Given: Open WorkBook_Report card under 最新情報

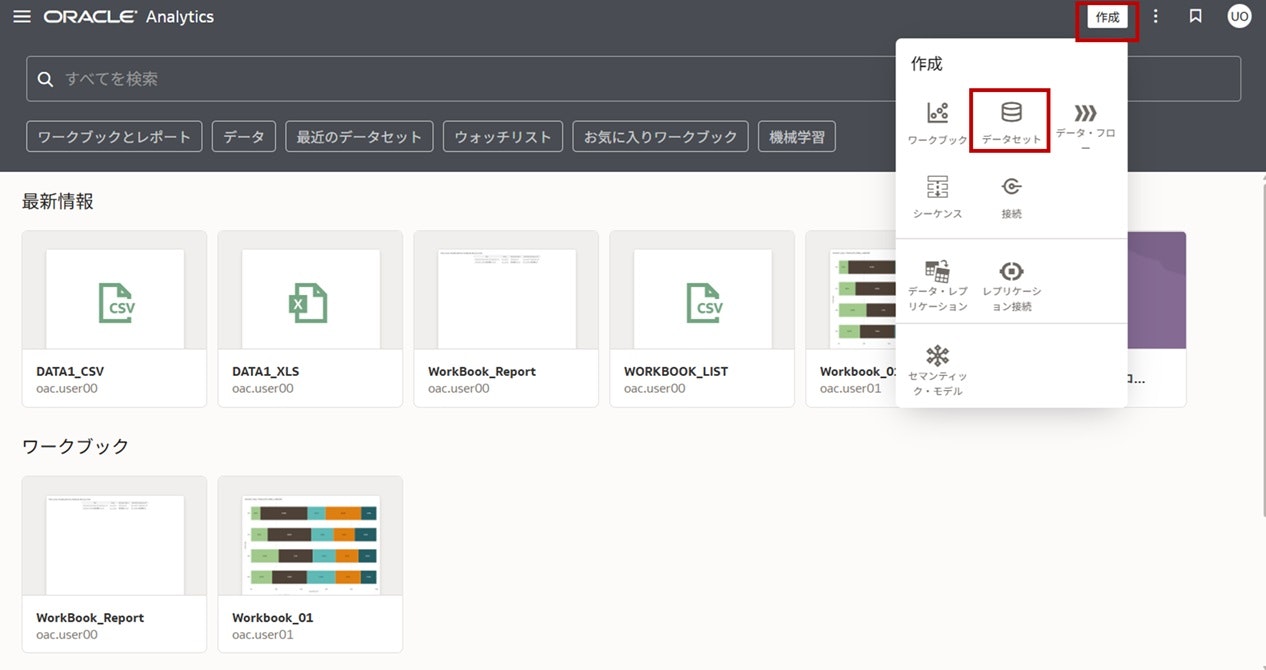Looking at the screenshot, I should click(506, 319).
